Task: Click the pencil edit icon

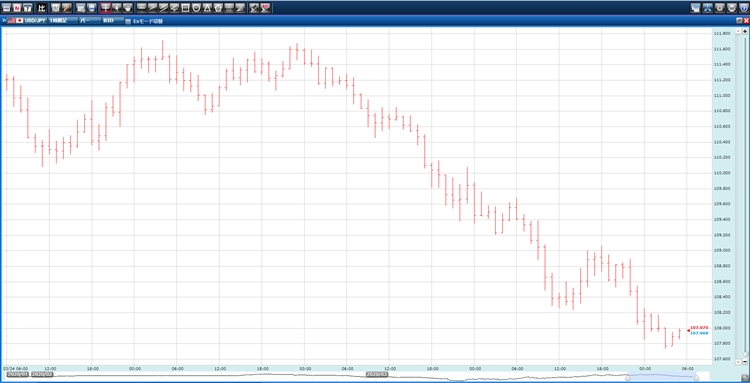Action: coord(66,8)
